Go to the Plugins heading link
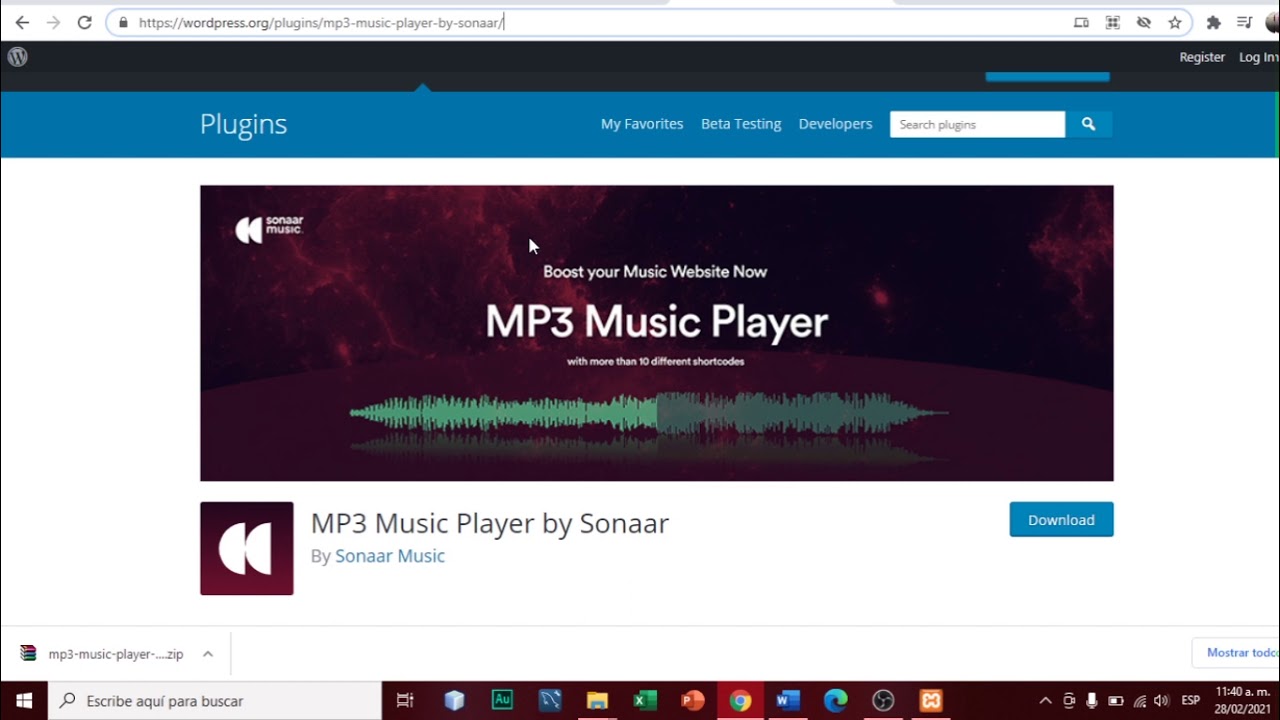Viewport: 1280px width, 720px height. tap(243, 124)
